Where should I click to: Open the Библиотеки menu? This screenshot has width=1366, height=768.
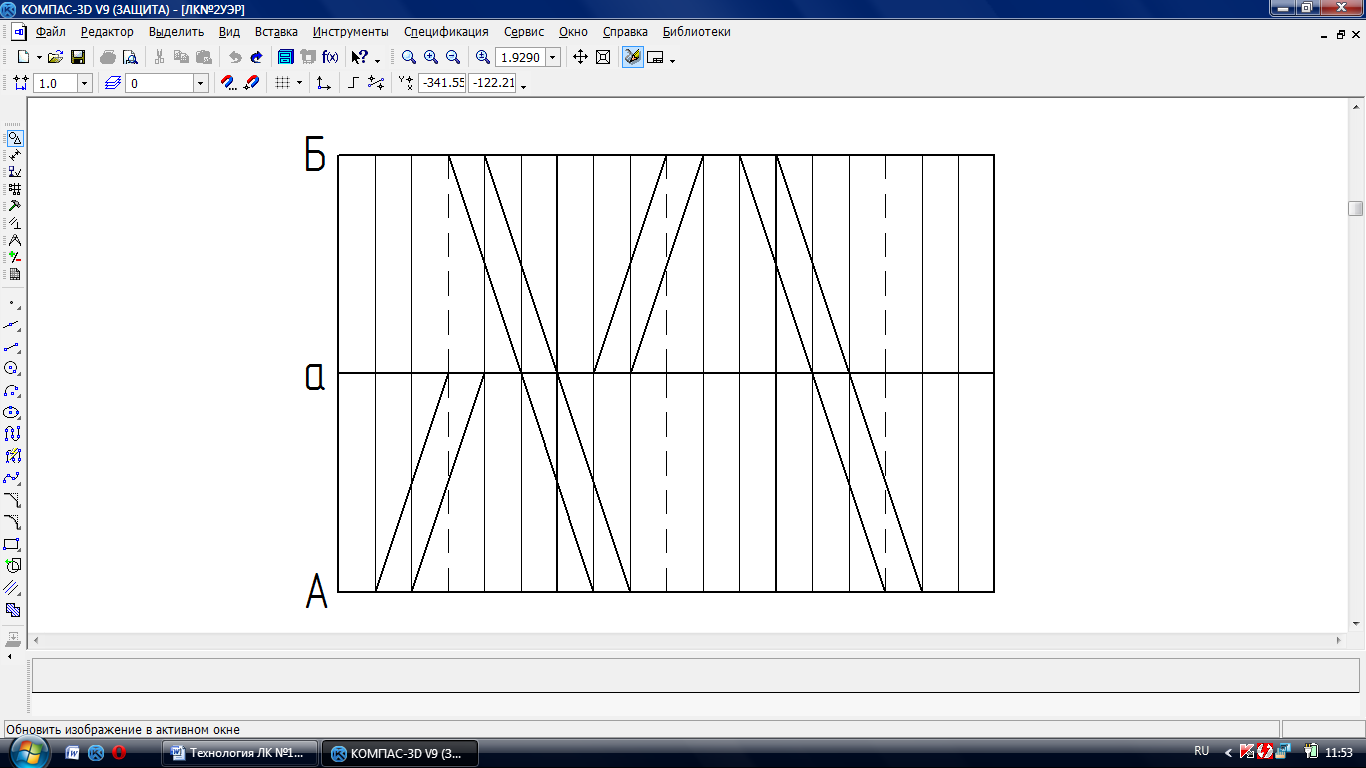pyautogui.click(x=696, y=32)
